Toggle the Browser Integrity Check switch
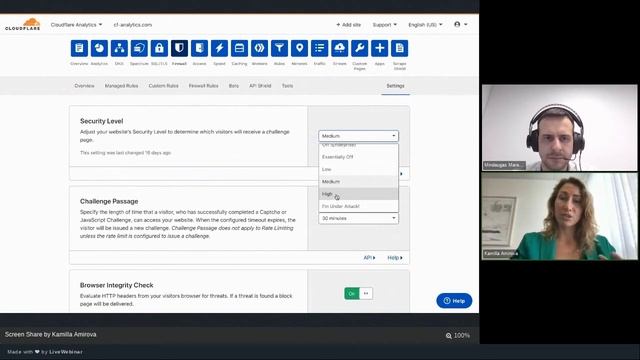 point(358,293)
